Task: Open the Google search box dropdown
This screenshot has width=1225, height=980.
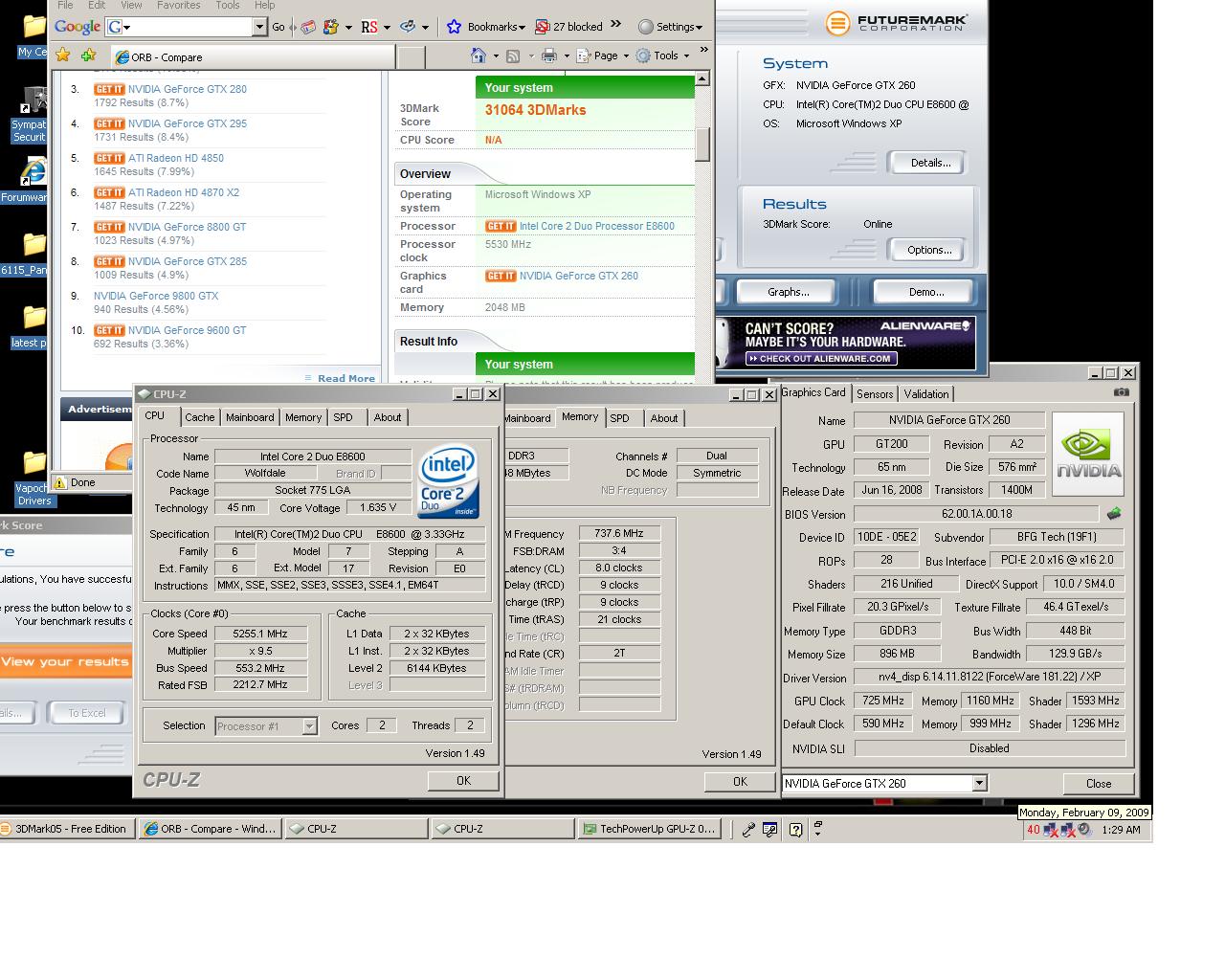Action: 259,27
